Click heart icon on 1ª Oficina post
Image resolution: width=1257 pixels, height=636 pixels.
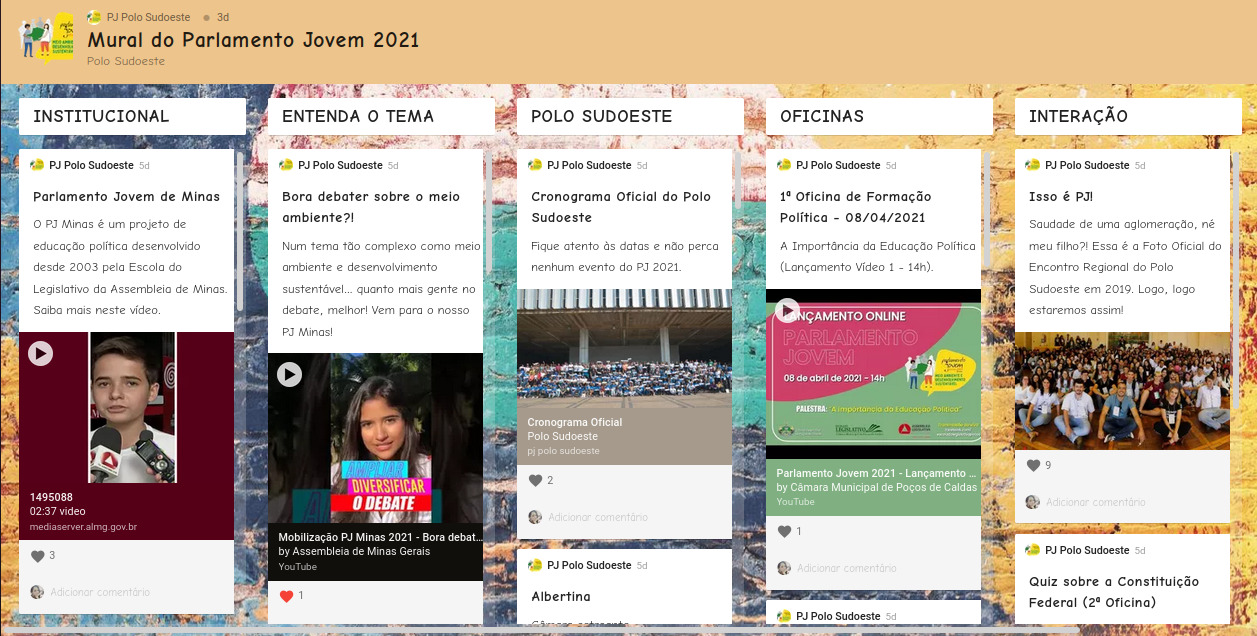pyautogui.click(x=785, y=532)
